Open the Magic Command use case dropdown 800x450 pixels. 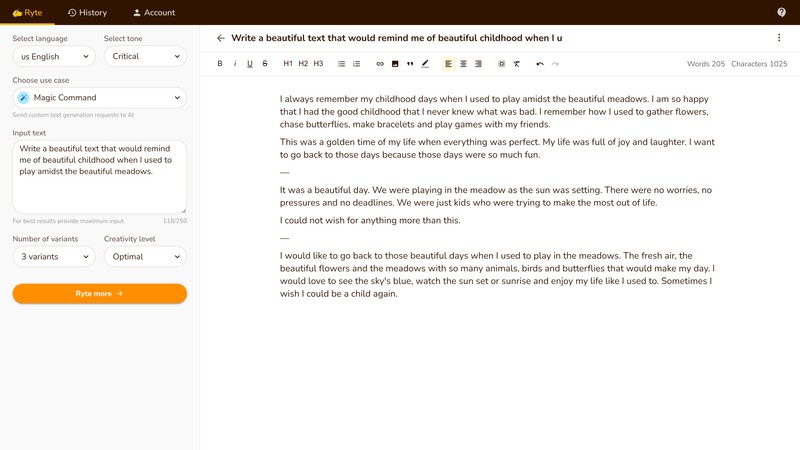point(99,98)
